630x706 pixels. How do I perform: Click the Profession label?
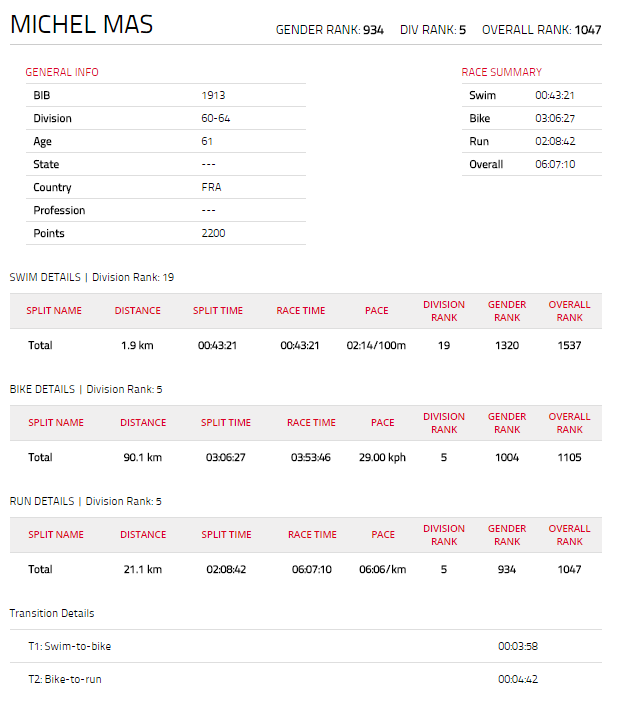point(59,210)
